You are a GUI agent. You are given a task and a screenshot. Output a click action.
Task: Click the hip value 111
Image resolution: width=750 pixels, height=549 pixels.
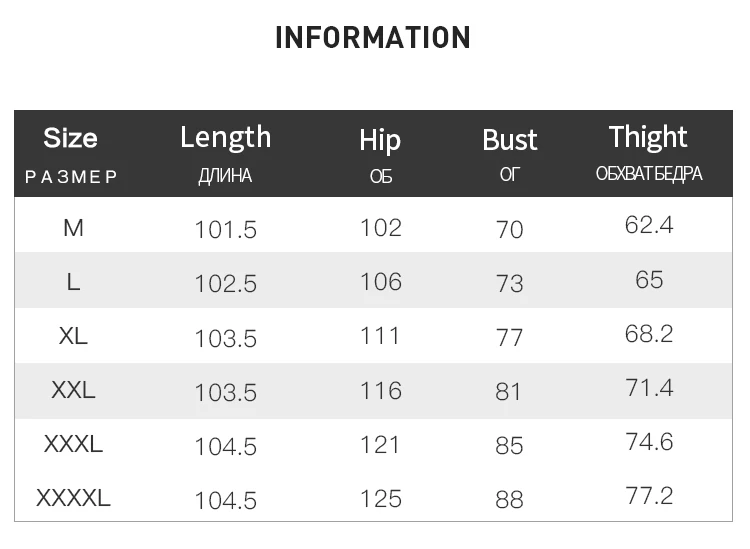(x=380, y=336)
